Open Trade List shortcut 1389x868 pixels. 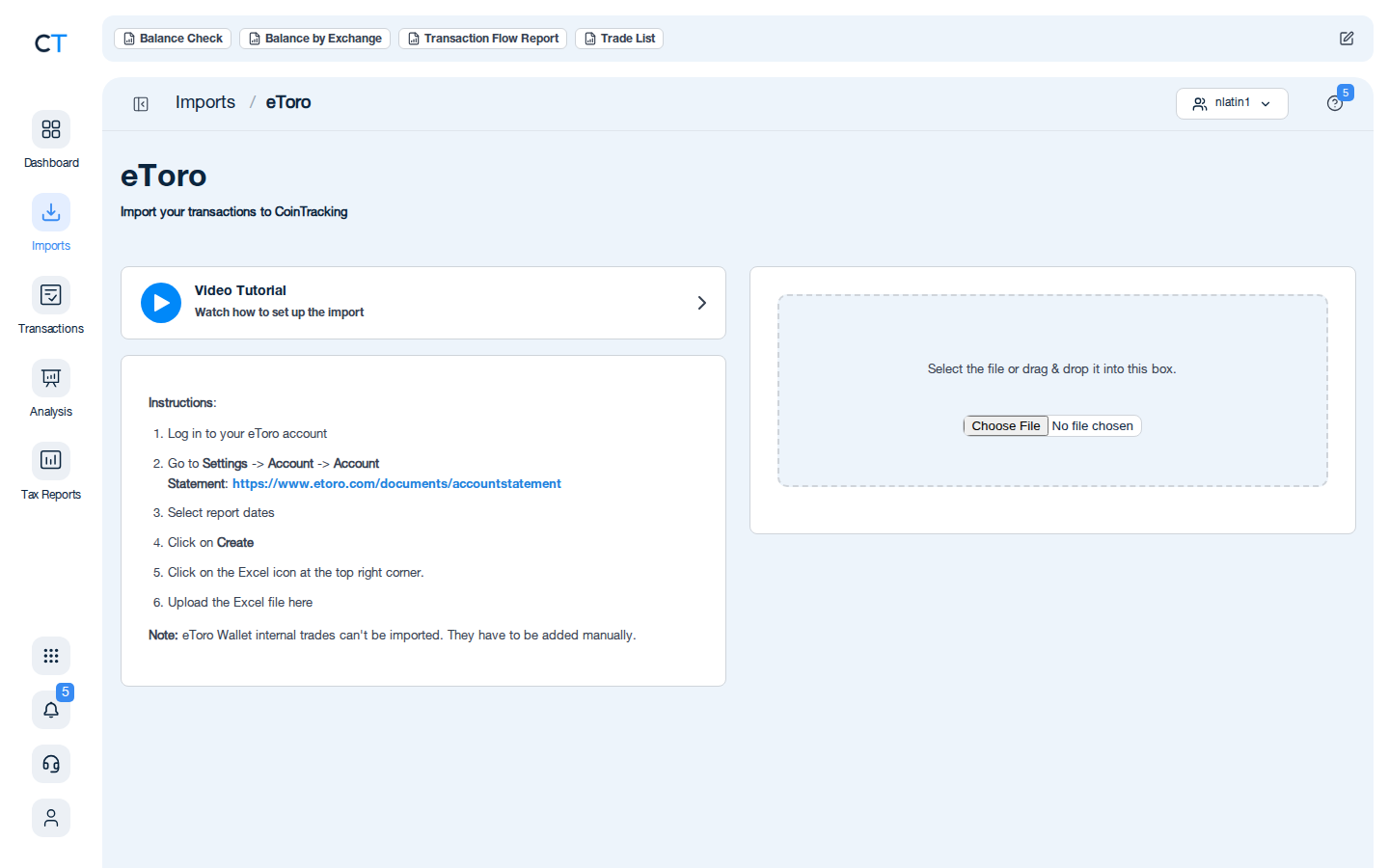[619, 39]
